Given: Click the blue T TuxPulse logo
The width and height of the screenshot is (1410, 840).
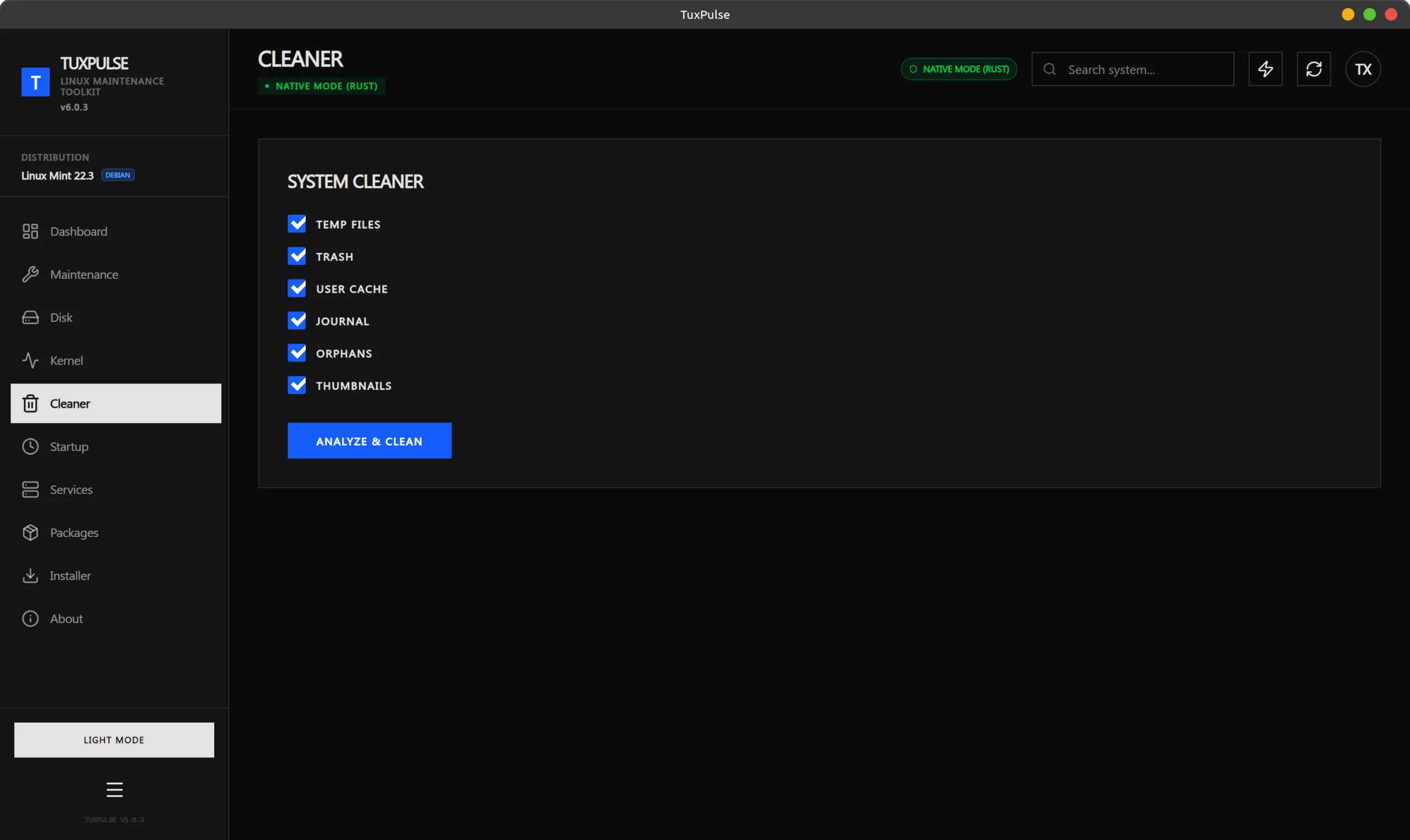Looking at the screenshot, I should pos(35,83).
